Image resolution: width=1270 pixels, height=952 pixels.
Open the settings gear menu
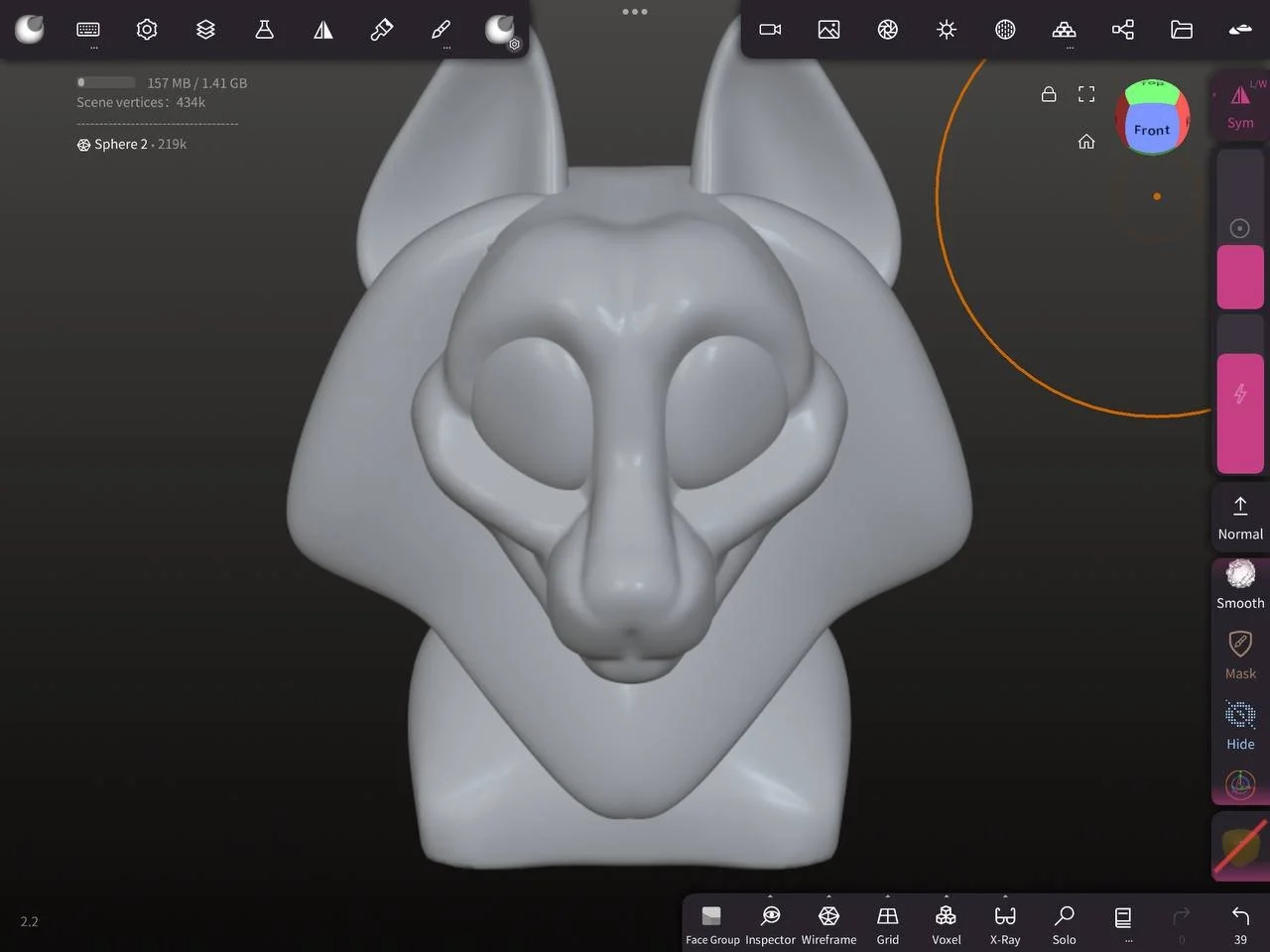(x=147, y=30)
